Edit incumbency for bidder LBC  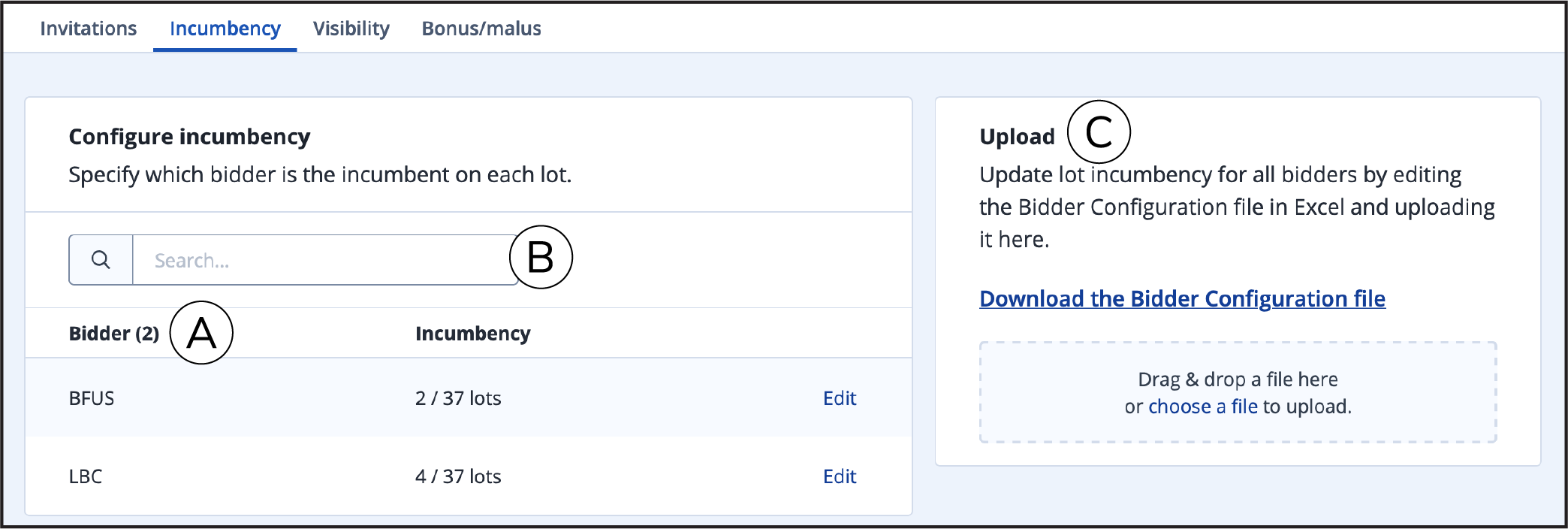(840, 476)
